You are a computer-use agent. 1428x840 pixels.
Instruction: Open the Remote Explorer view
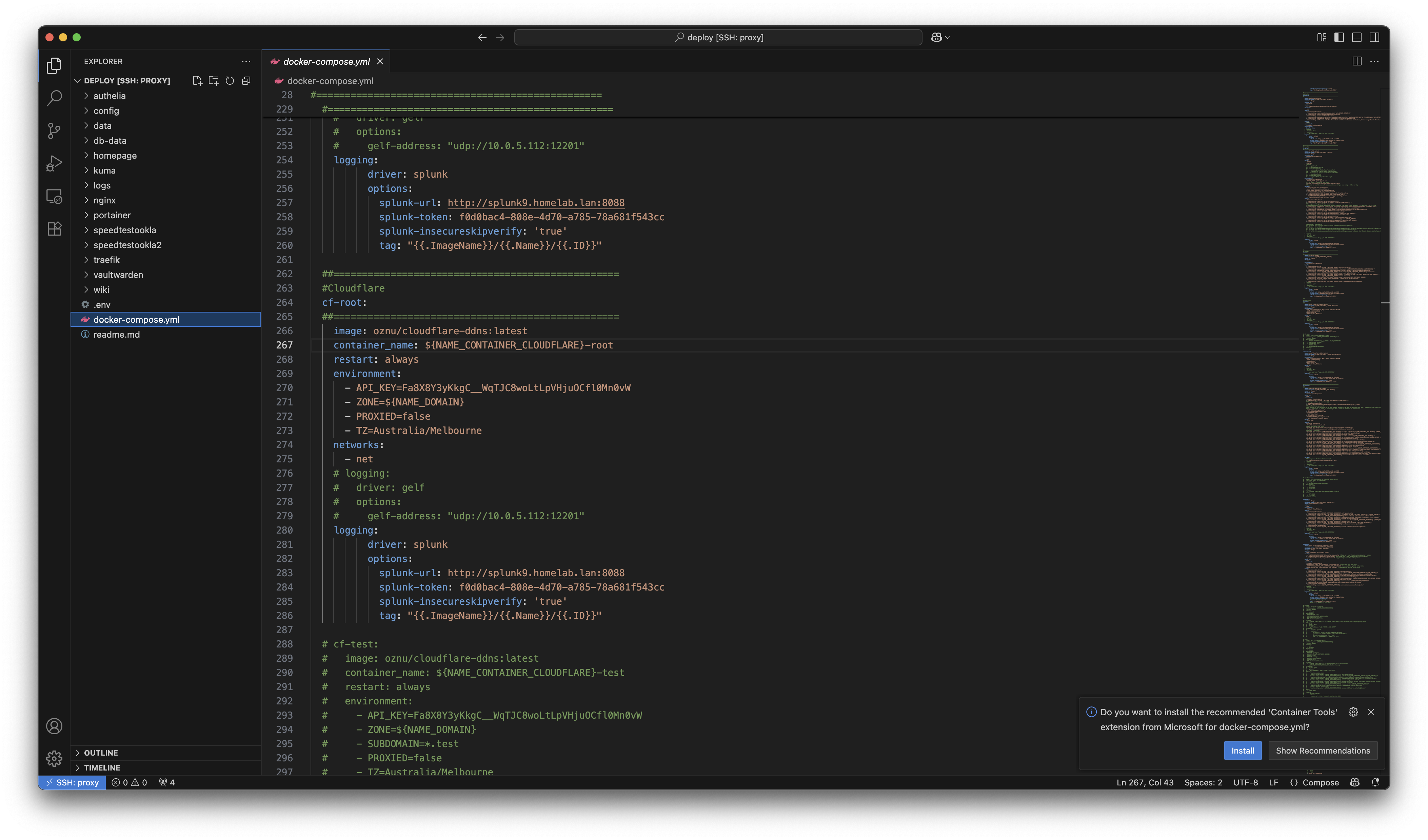click(x=54, y=197)
